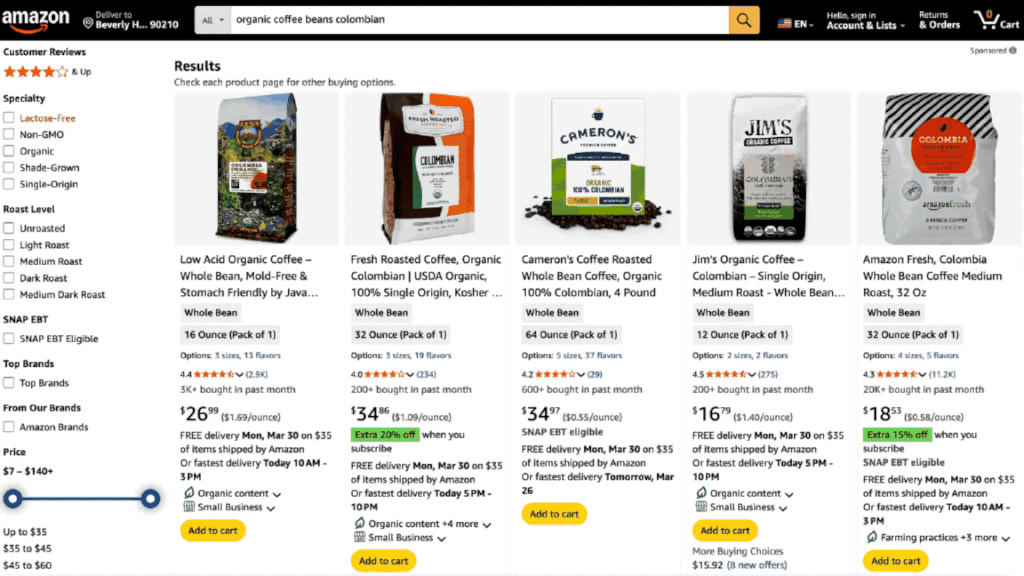Click the delivery location pin icon

pyautogui.click(x=88, y=23)
